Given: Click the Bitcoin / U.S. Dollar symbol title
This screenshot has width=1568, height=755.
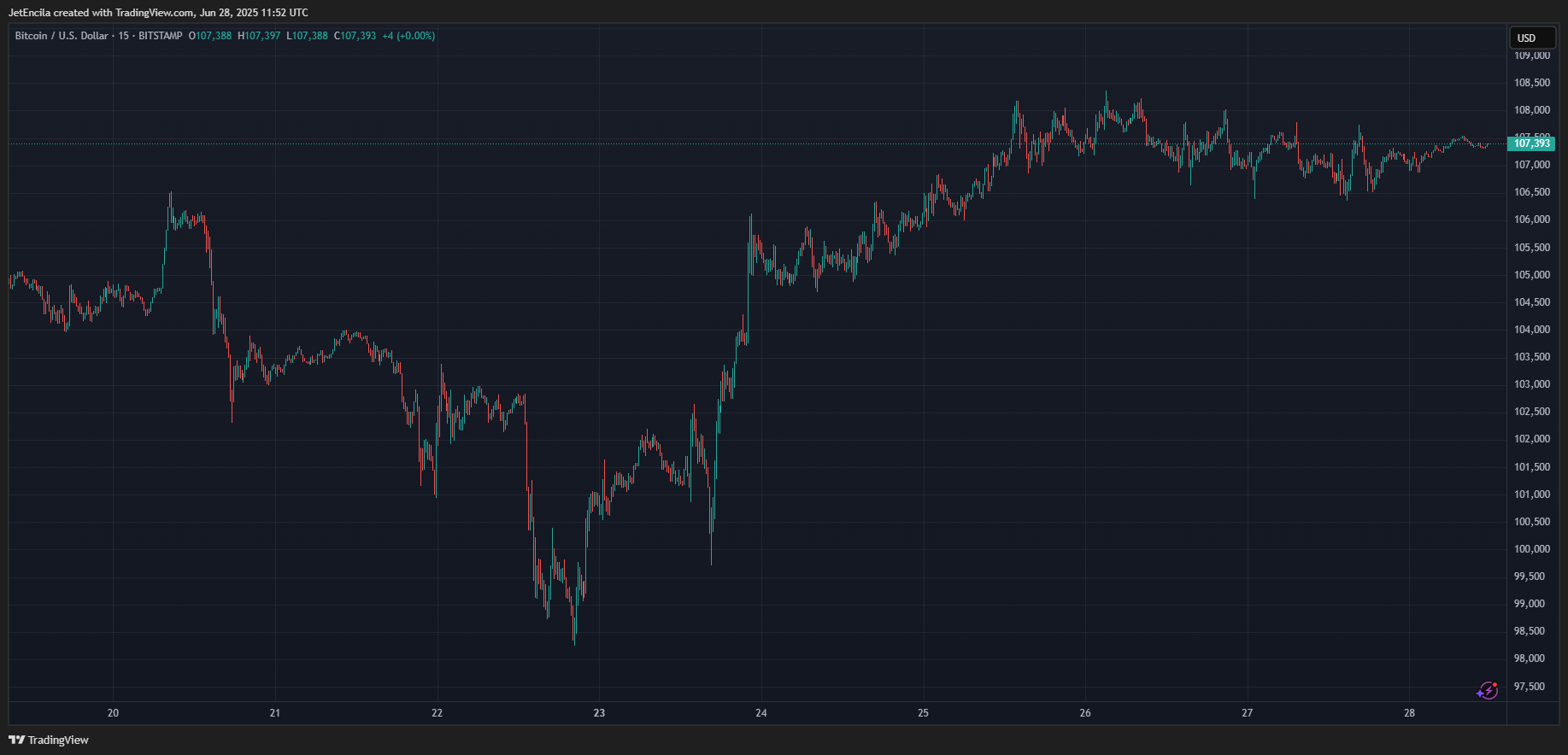Looking at the screenshot, I should pos(62,36).
